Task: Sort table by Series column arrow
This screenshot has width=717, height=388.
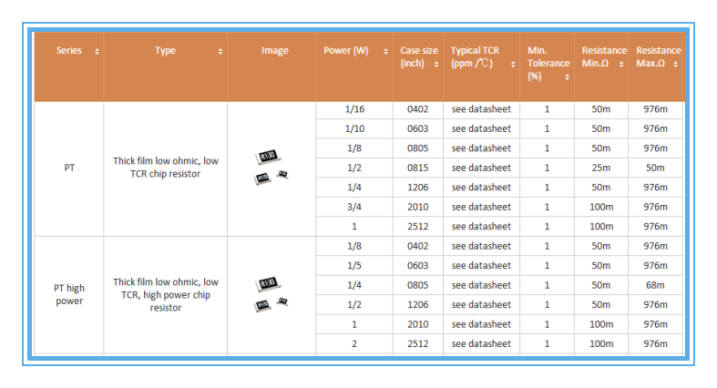Action: pyautogui.click(x=97, y=52)
